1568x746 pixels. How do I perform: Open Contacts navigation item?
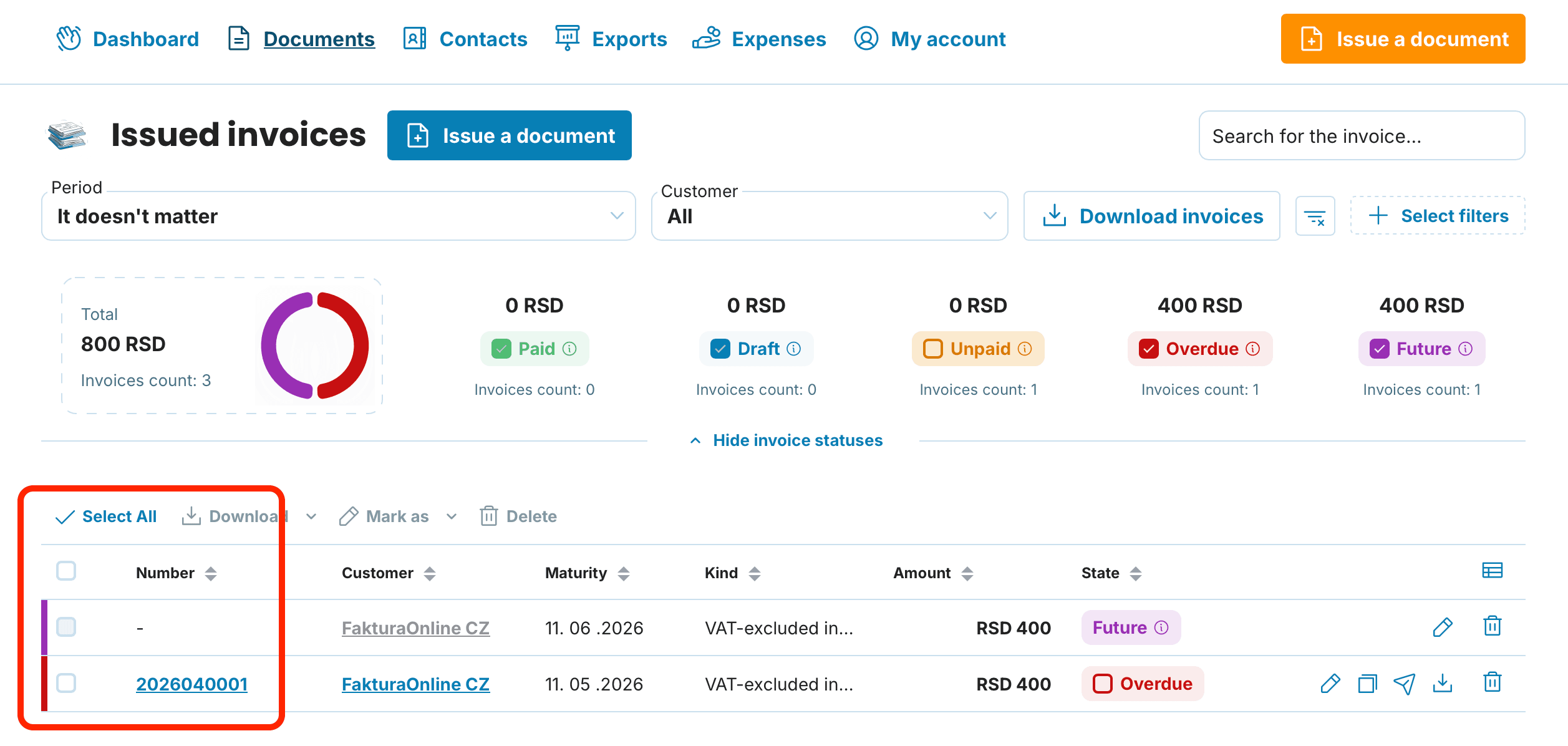pos(465,39)
